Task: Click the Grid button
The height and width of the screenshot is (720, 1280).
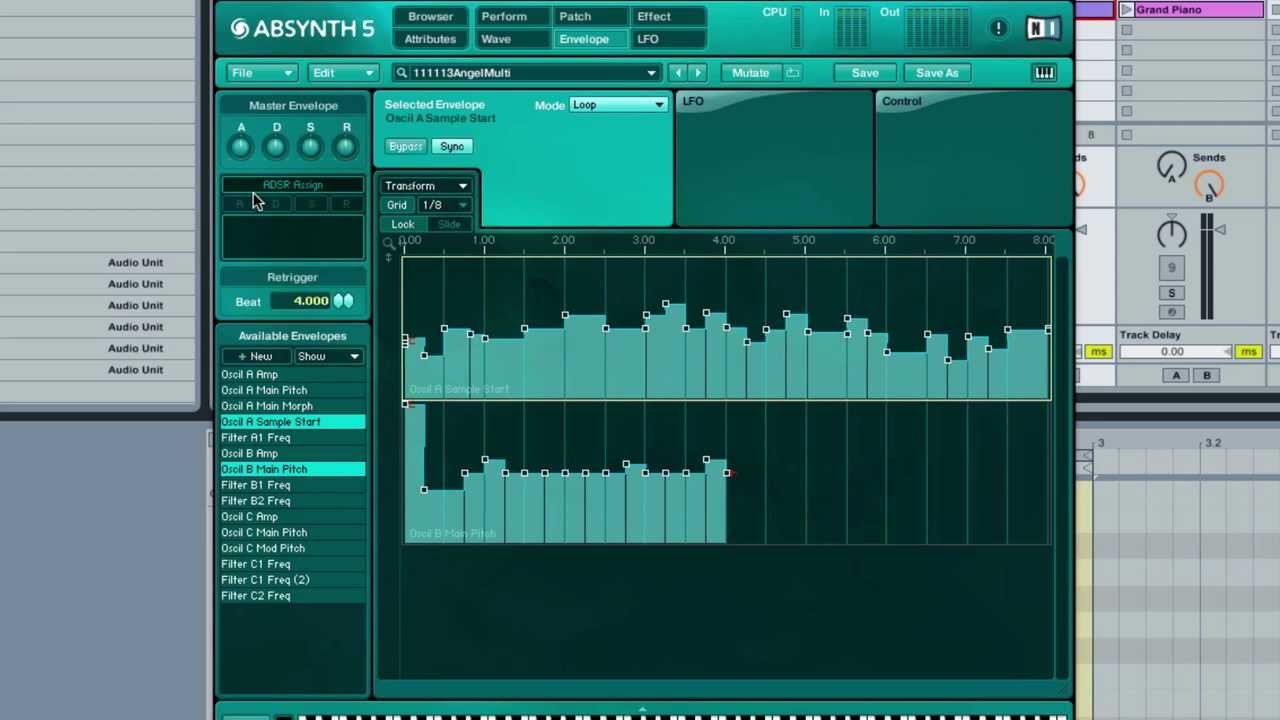Action: pyautogui.click(x=398, y=205)
